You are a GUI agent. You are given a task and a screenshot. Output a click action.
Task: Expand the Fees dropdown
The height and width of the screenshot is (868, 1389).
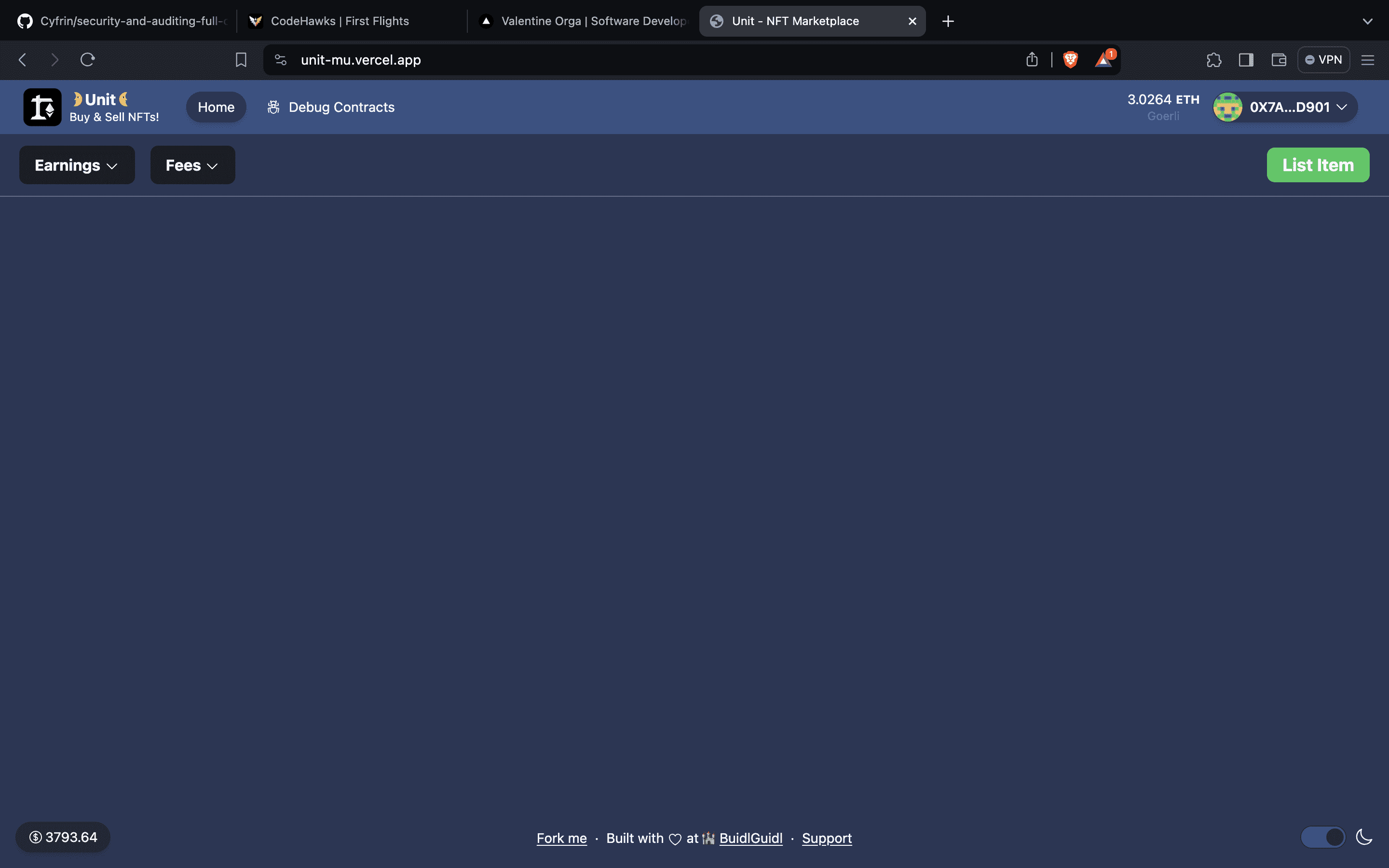click(192, 165)
